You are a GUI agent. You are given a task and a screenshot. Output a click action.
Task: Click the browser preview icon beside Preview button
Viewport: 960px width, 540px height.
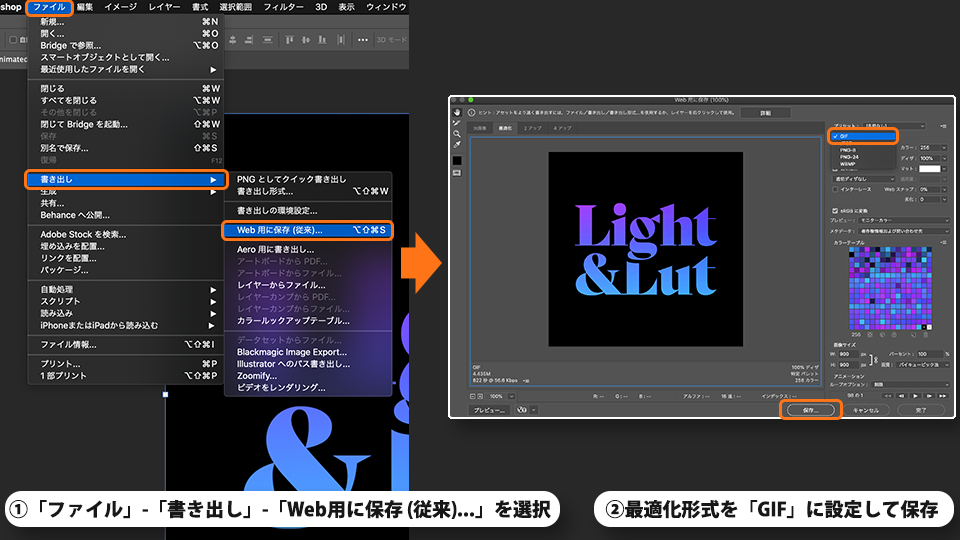522,410
